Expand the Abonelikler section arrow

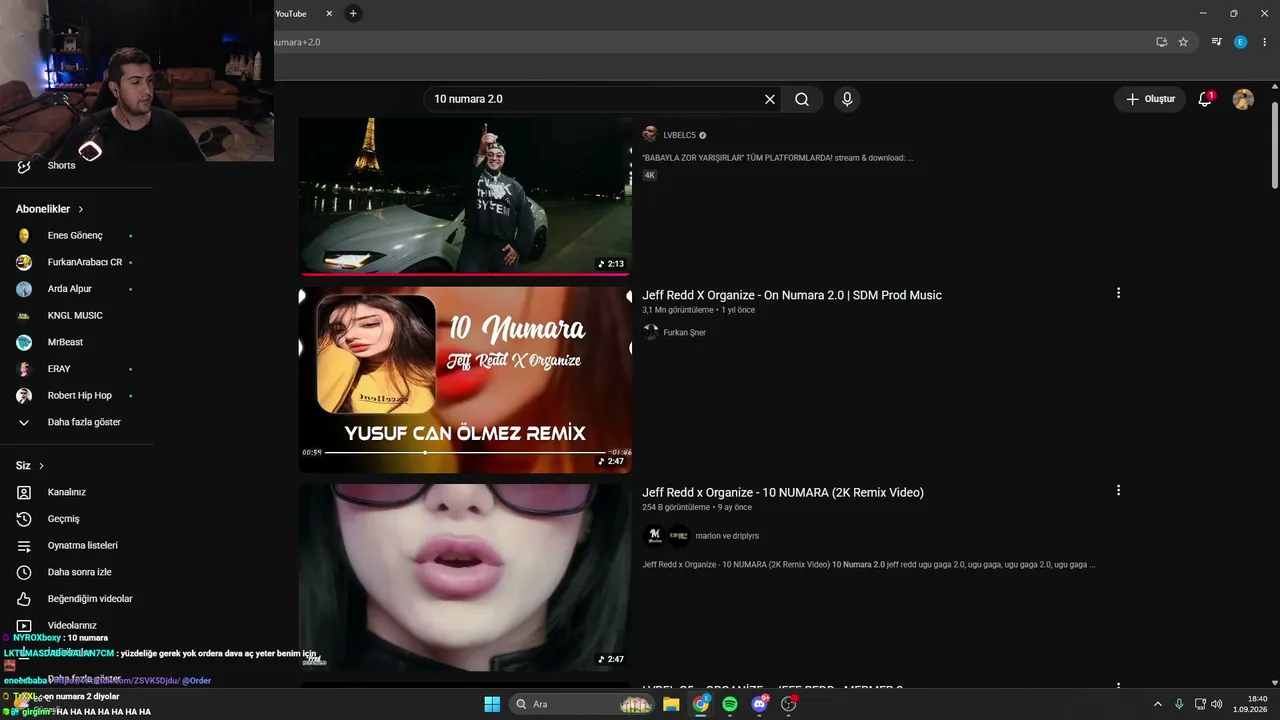[x=81, y=209]
